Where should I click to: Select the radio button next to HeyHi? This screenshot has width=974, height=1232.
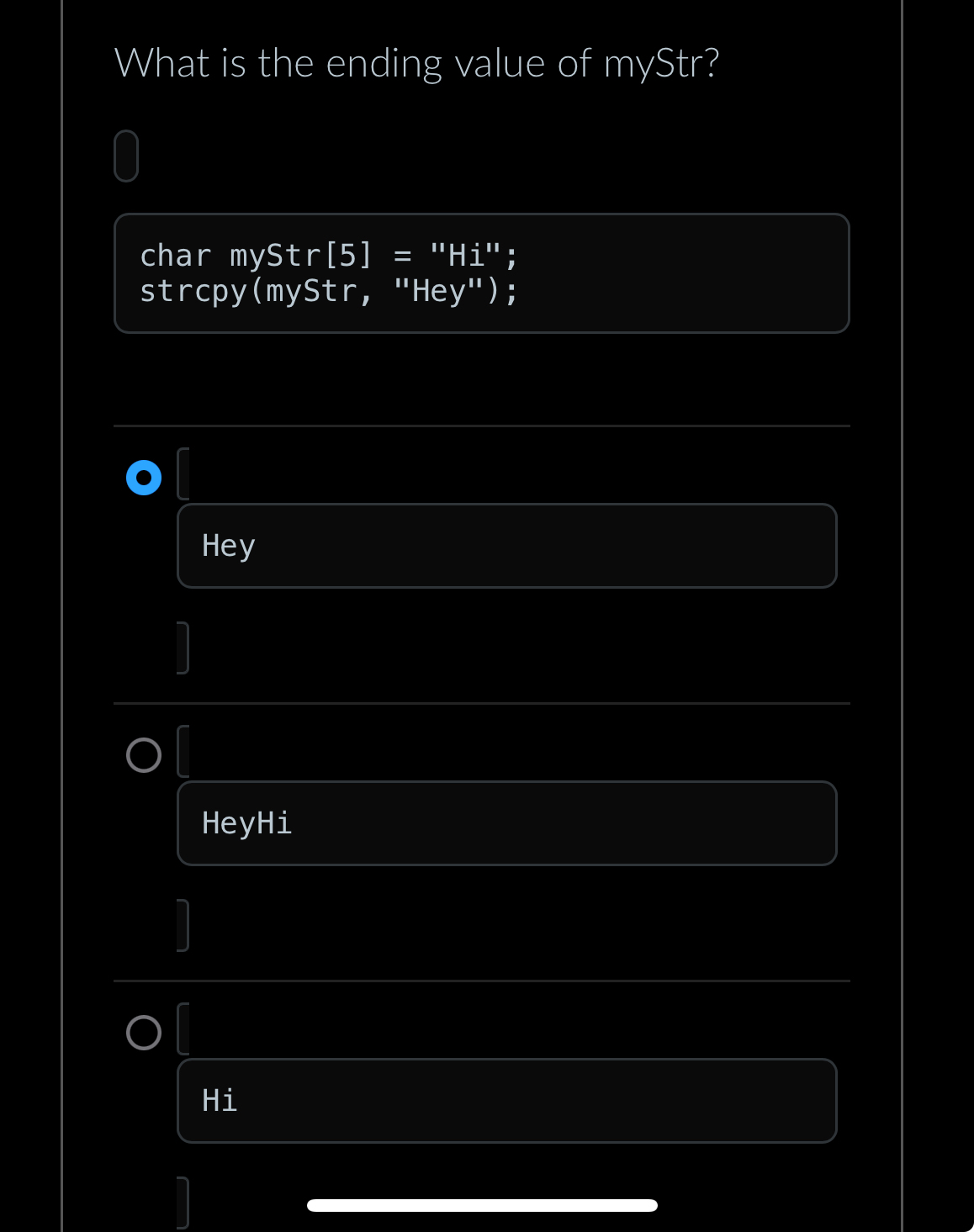point(143,755)
